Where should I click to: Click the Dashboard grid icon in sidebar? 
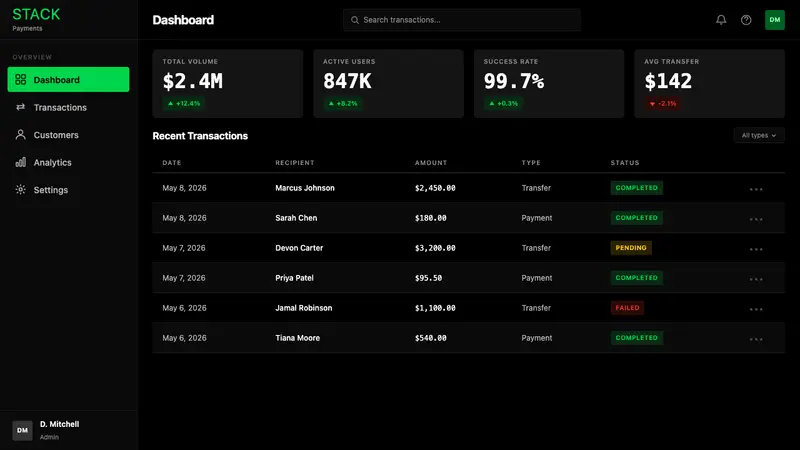20,80
